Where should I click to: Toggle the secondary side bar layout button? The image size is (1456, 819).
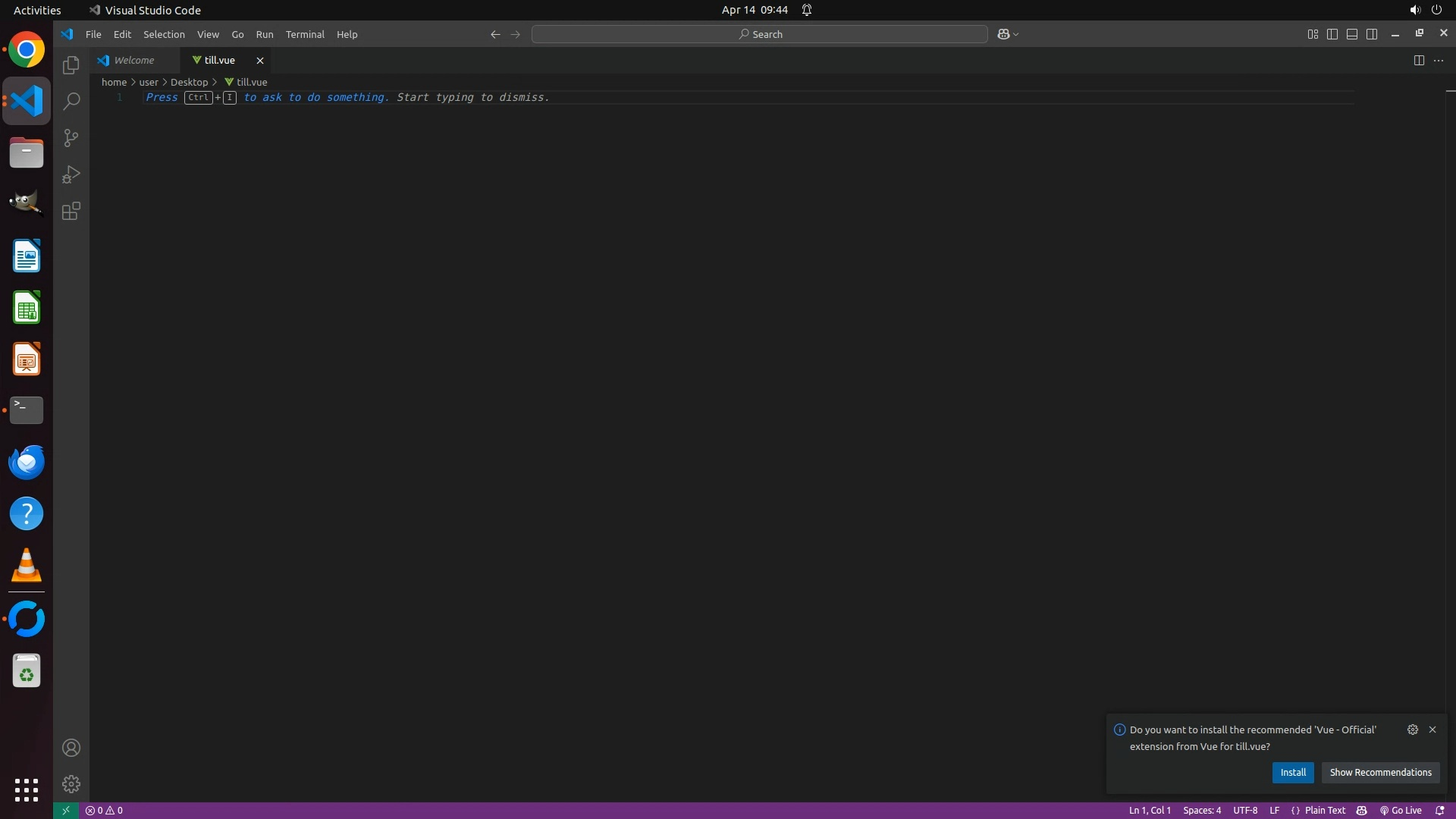[x=1371, y=34]
